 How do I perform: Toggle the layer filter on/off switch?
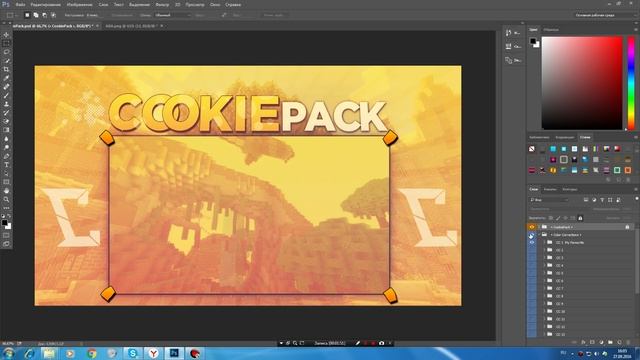[636, 199]
